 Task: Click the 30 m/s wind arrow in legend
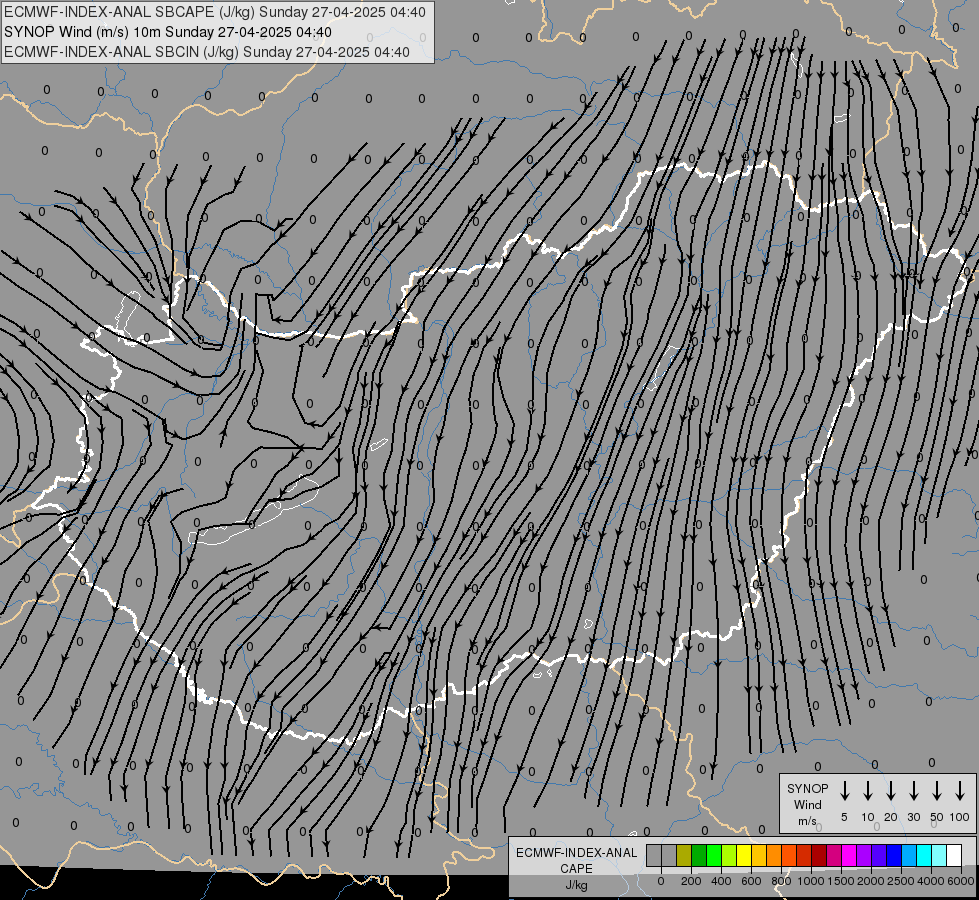coord(913,791)
